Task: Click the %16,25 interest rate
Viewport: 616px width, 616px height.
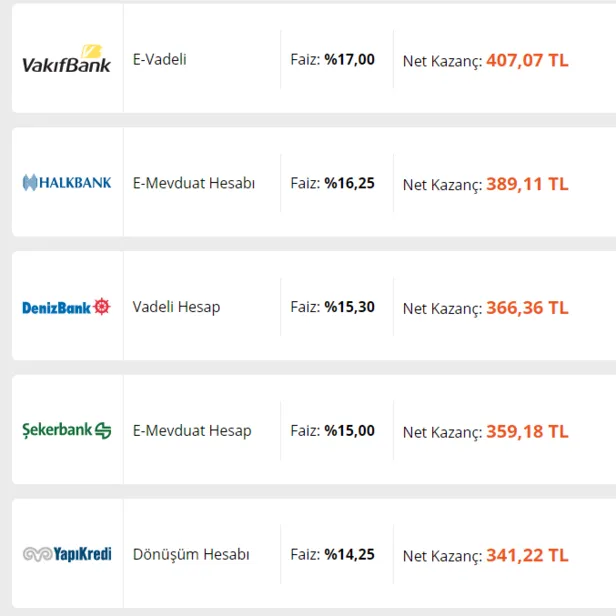Action: tap(349, 183)
